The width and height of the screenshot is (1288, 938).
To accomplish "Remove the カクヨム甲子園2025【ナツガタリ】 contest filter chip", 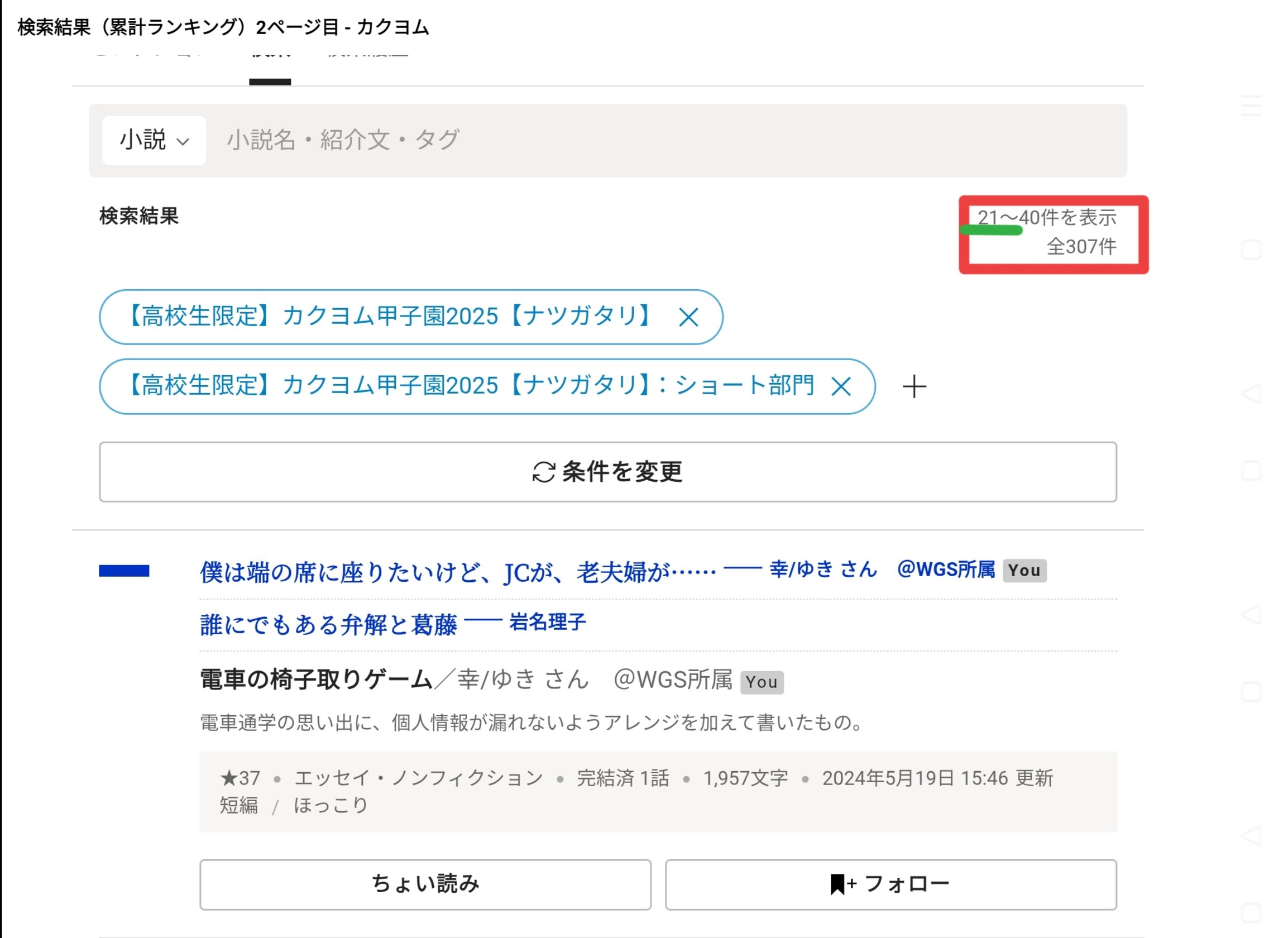I will click(688, 317).
